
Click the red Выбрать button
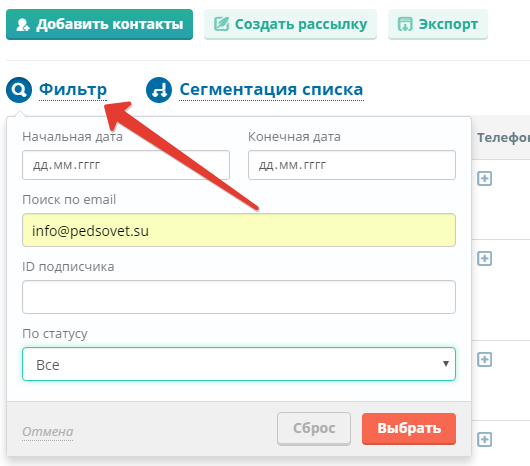pos(409,428)
